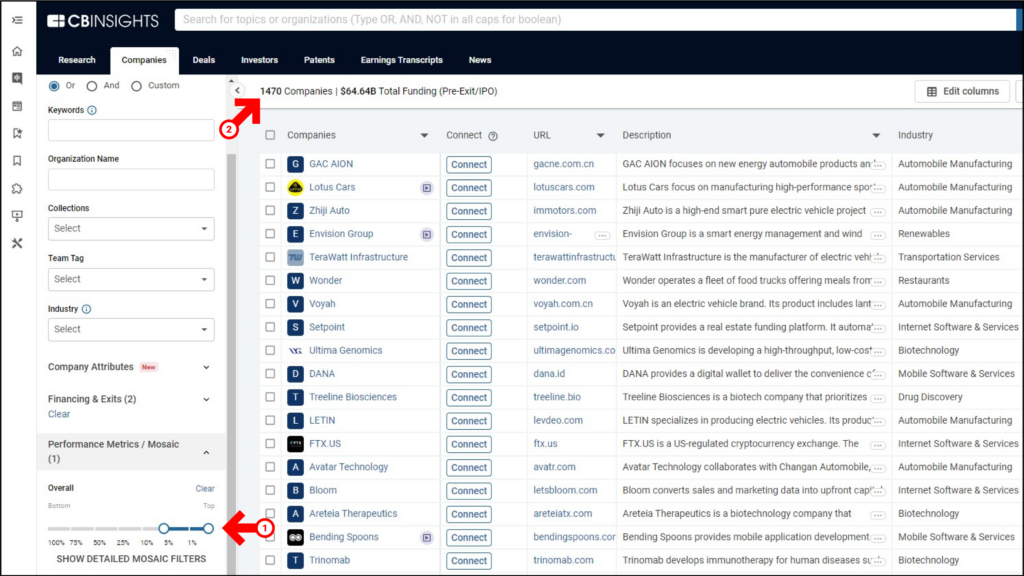The image size is (1024, 576).
Task: Click the presentation screen icon in sidebar
Action: (17, 215)
